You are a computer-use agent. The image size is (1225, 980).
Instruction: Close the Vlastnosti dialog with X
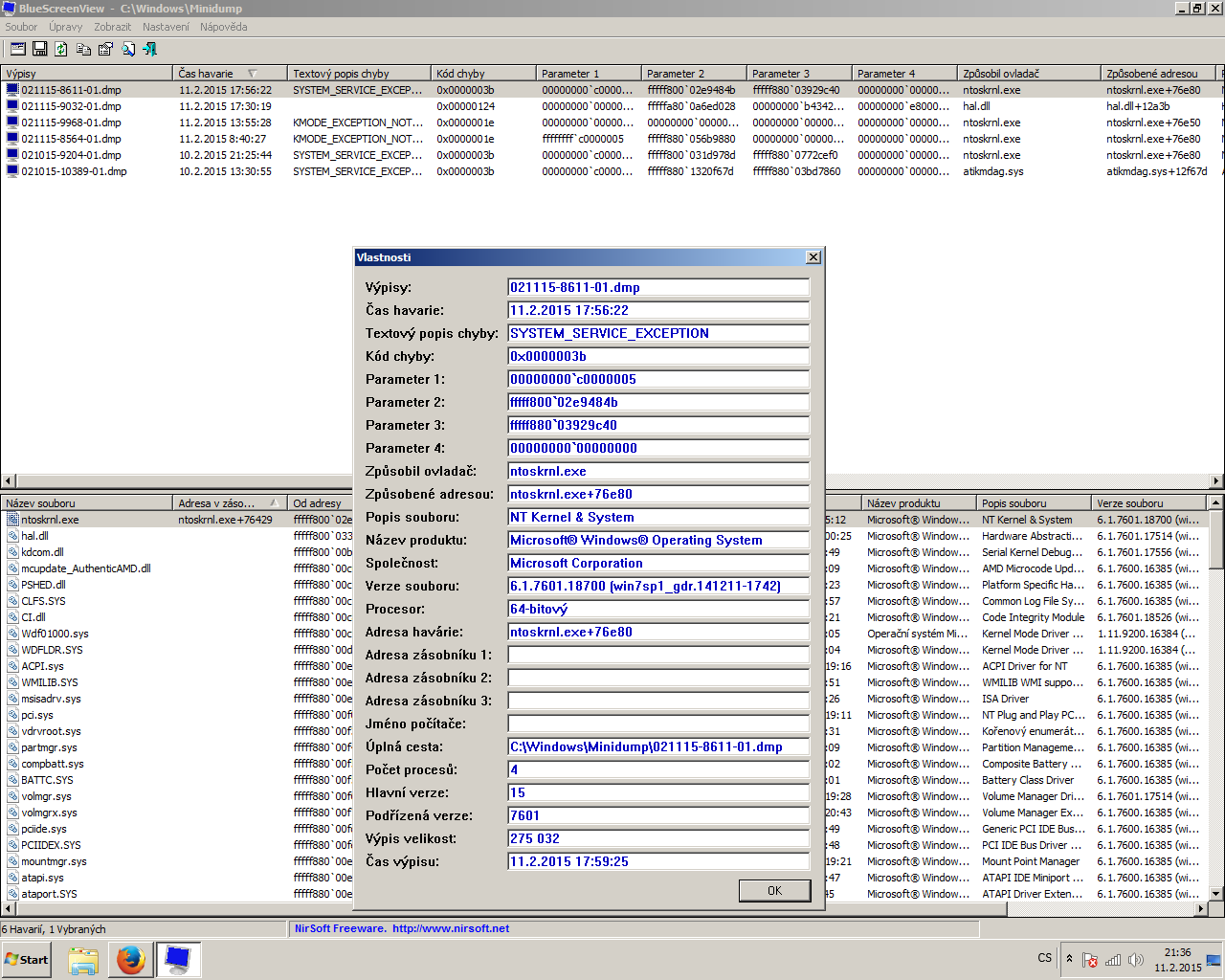813,257
